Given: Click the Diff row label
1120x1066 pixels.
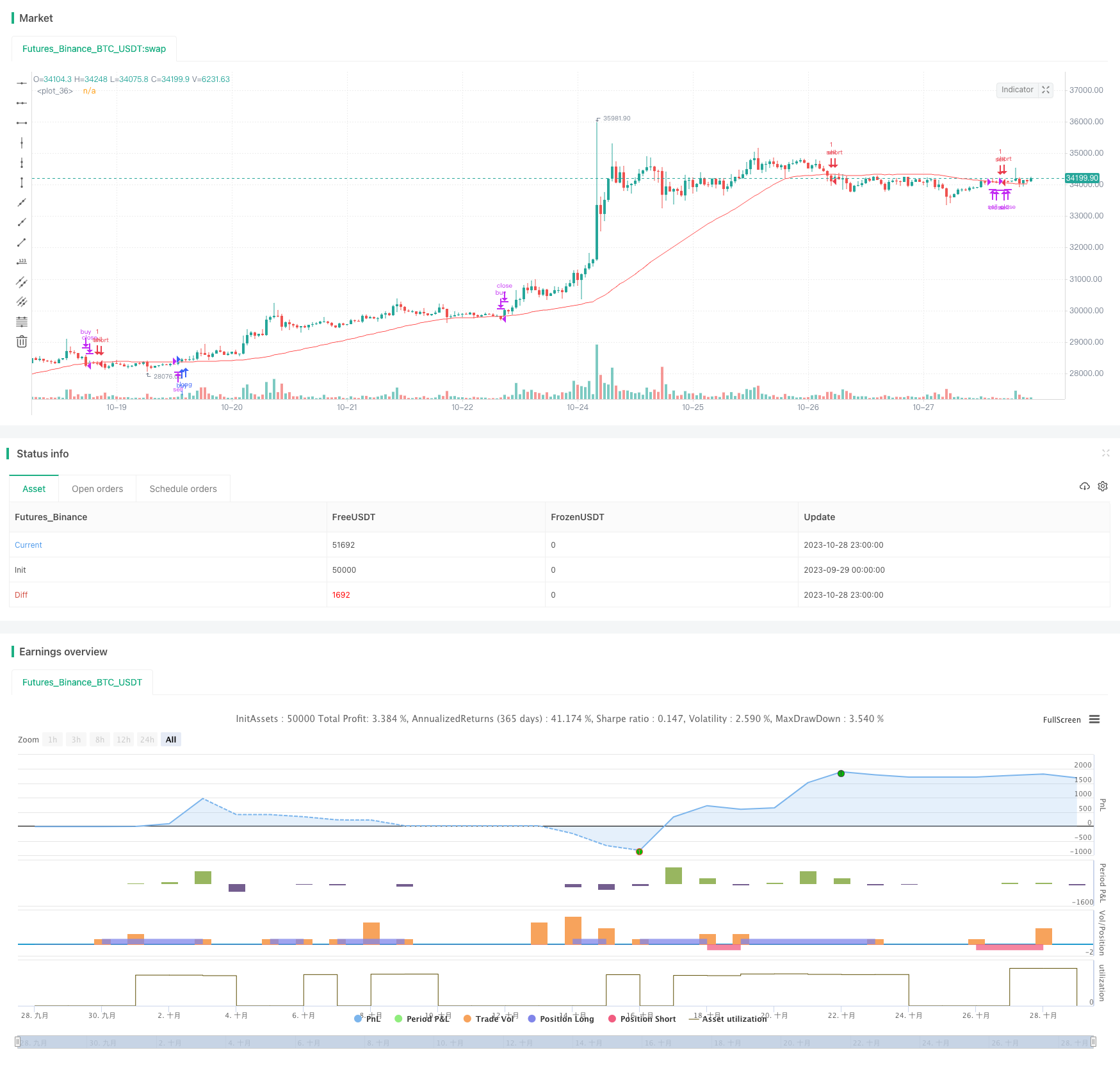Looking at the screenshot, I should coord(21,595).
